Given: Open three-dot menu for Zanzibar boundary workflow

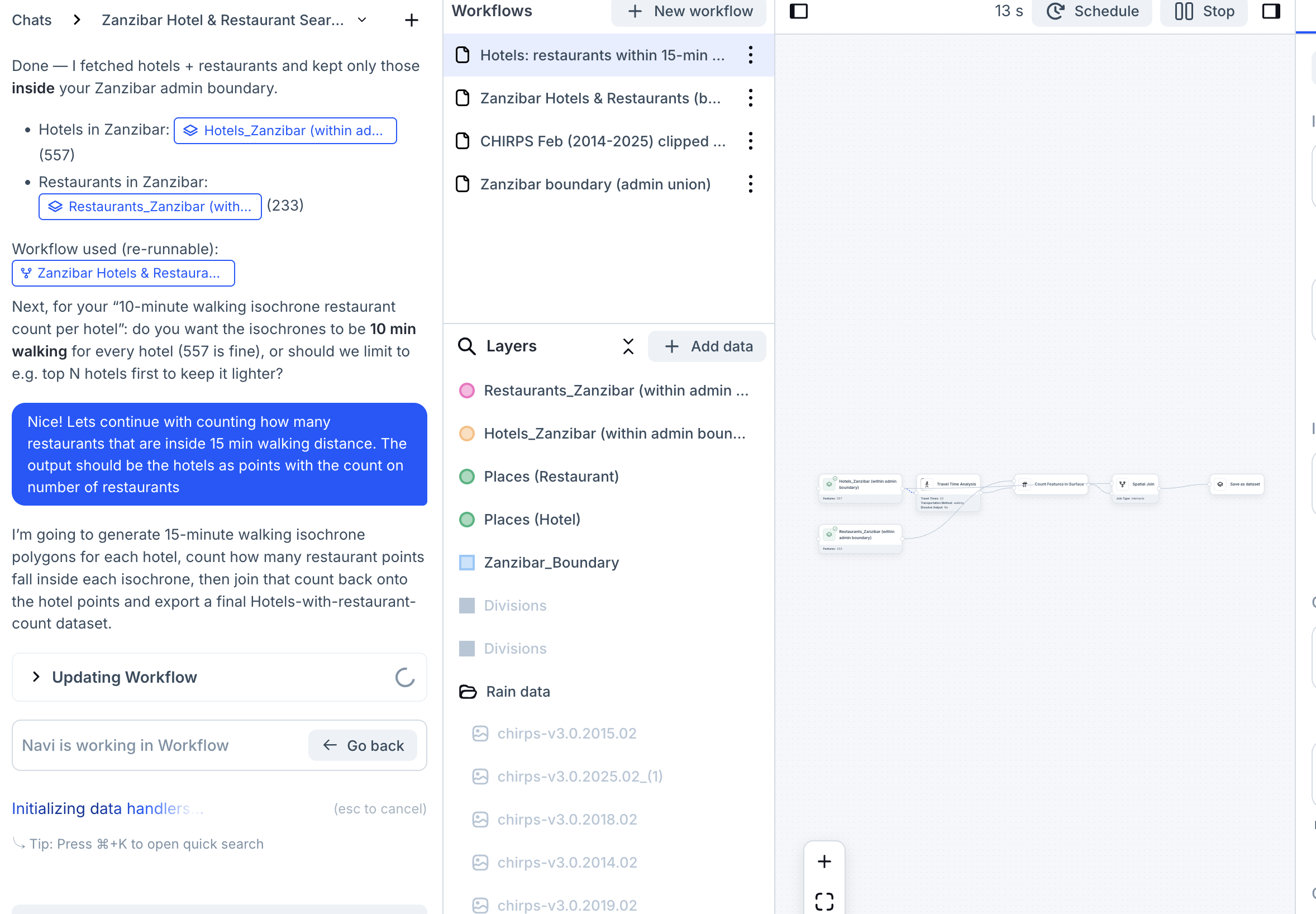Looking at the screenshot, I should (x=750, y=184).
